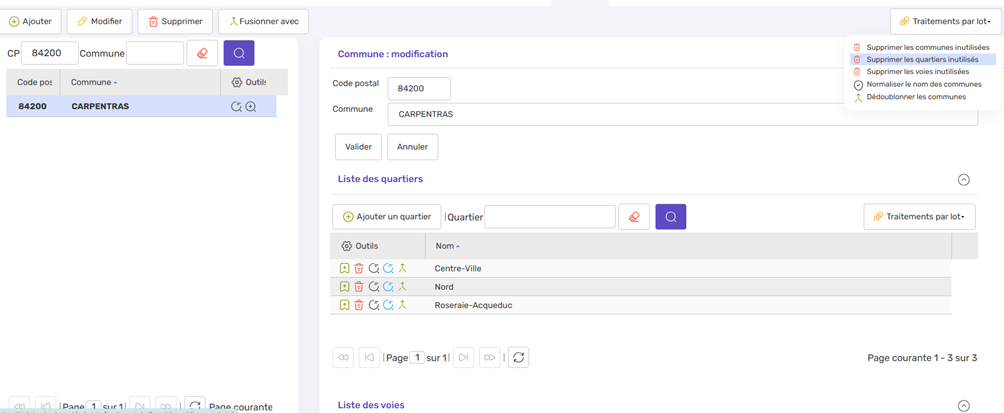Choose Supprimer les quartiers inutilisés
1004x413 pixels.
pos(922,60)
